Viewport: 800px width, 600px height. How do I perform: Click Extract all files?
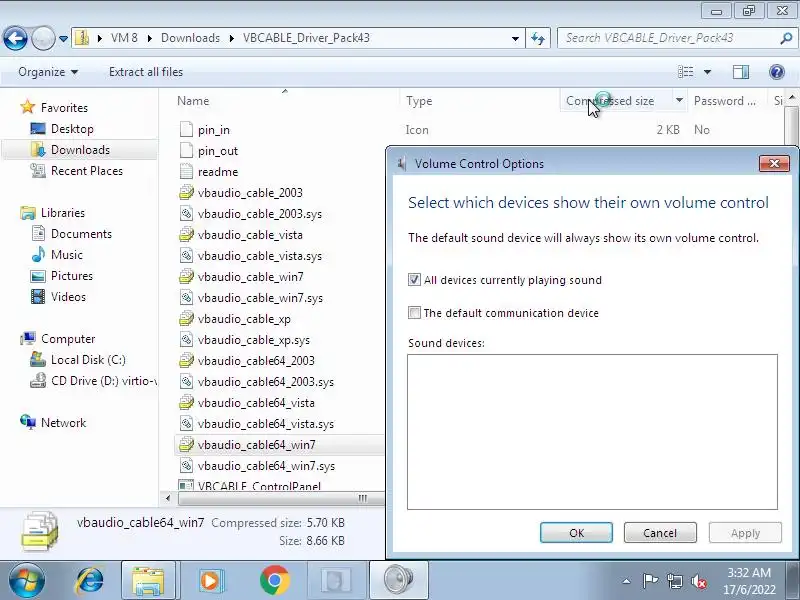(x=146, y=72)
